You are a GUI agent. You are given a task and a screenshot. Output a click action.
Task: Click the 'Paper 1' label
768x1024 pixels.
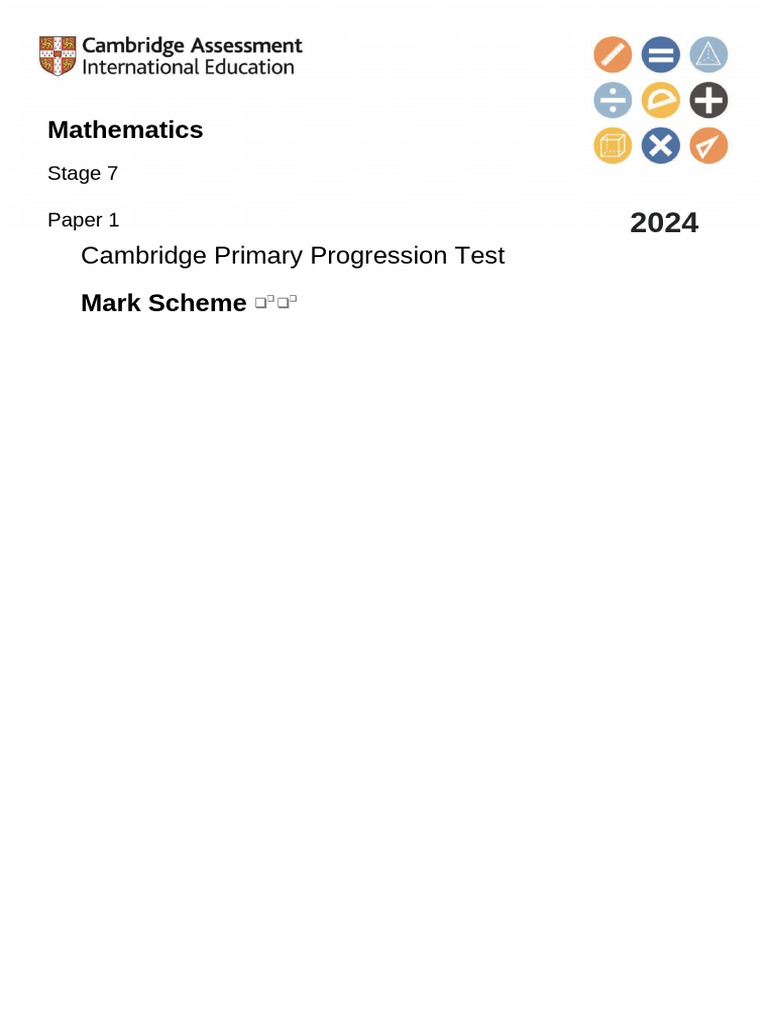(x=83, y=220)
